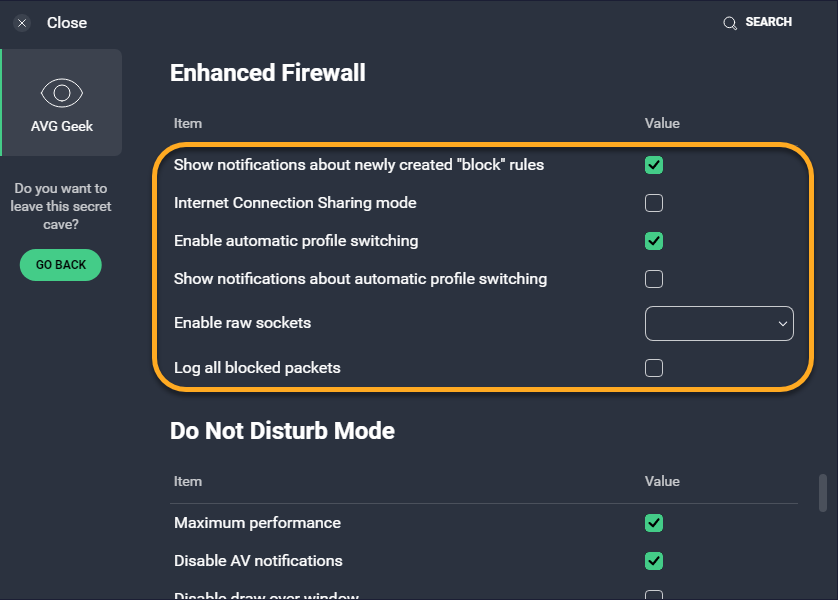This screenshot has height=600, width=838.
Task: Click the Close text label
Action: (x=67, y=23)
